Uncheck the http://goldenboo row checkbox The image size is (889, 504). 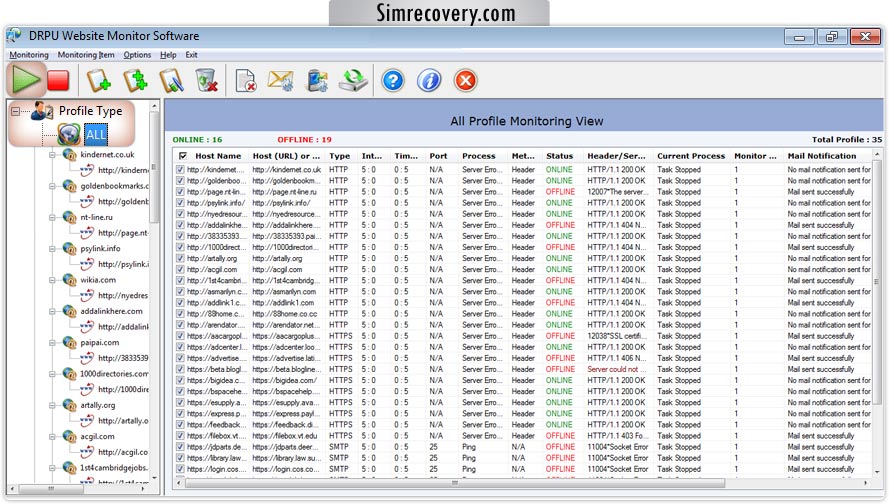(180, 181)
